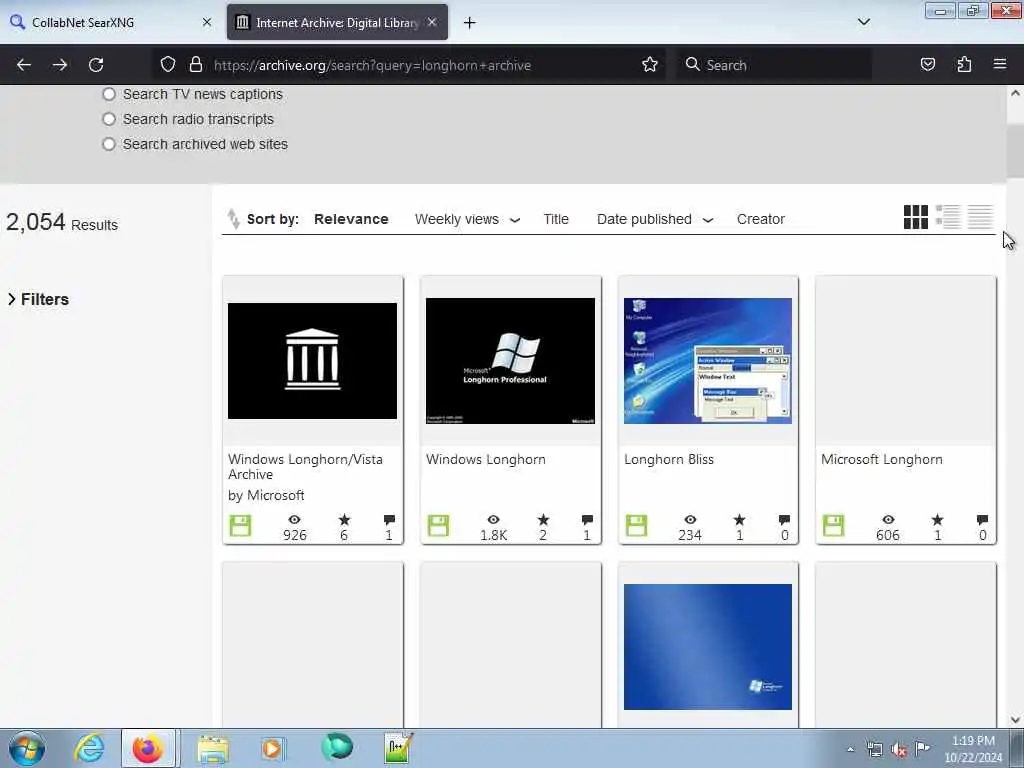Switch to compact list view
Screen dimensions: 1024x768
(980, 217)
